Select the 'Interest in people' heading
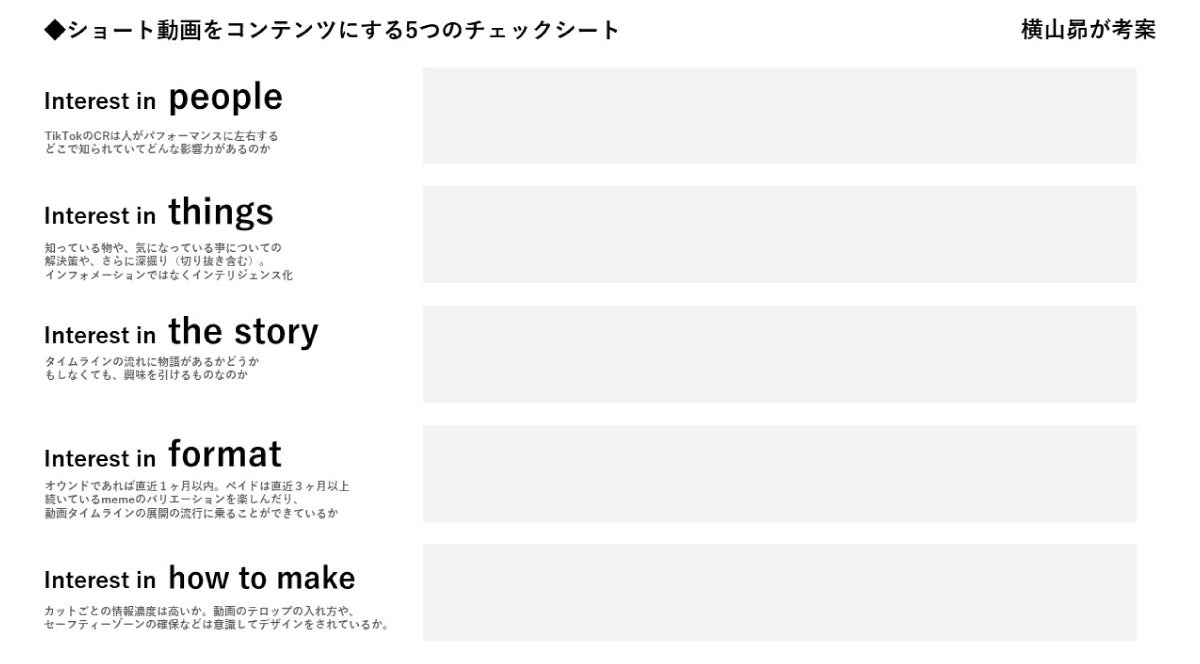The image size is (1200, 664). tap(163, 99)
